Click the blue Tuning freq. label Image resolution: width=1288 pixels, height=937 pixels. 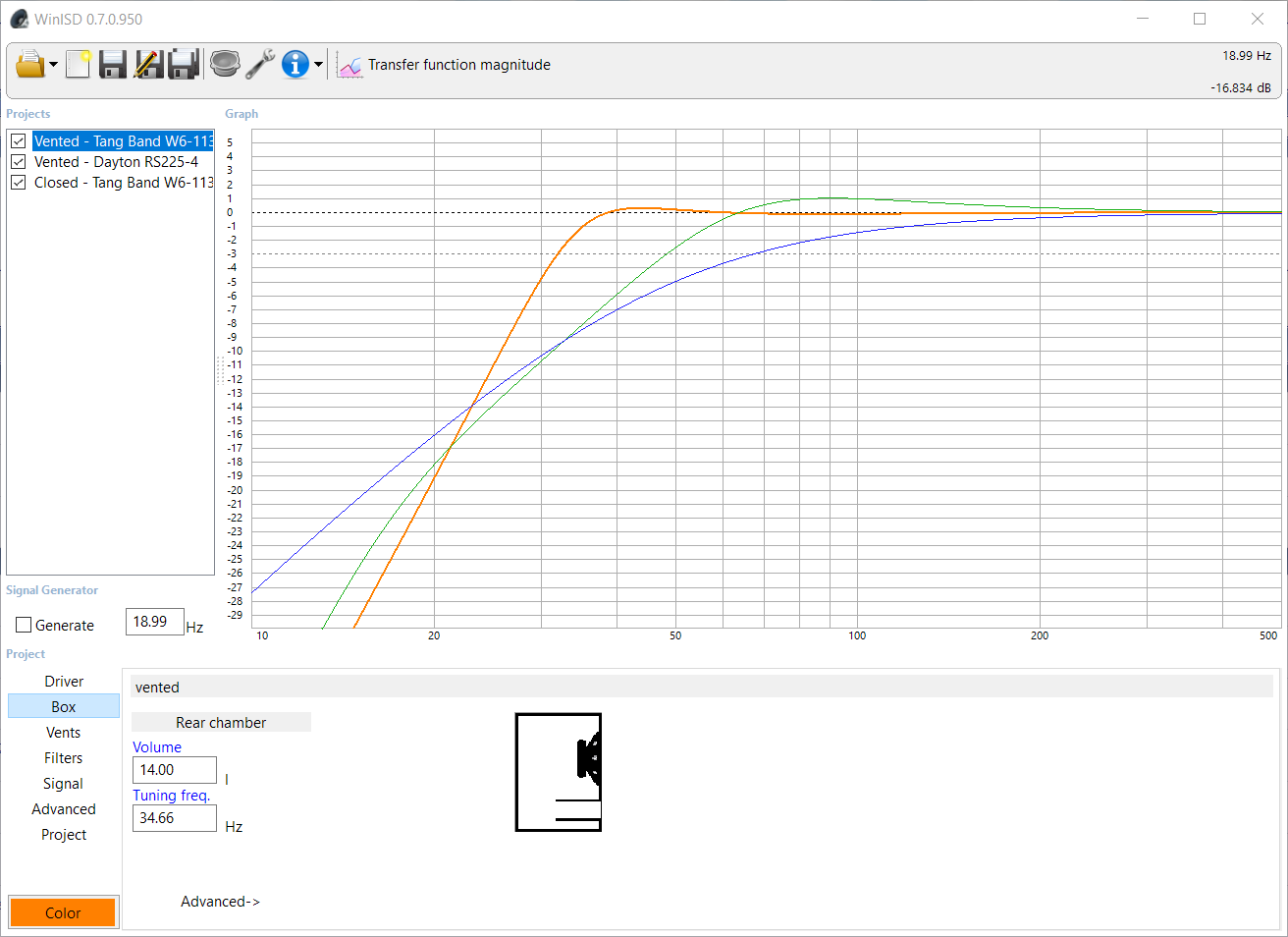(172, 796)
